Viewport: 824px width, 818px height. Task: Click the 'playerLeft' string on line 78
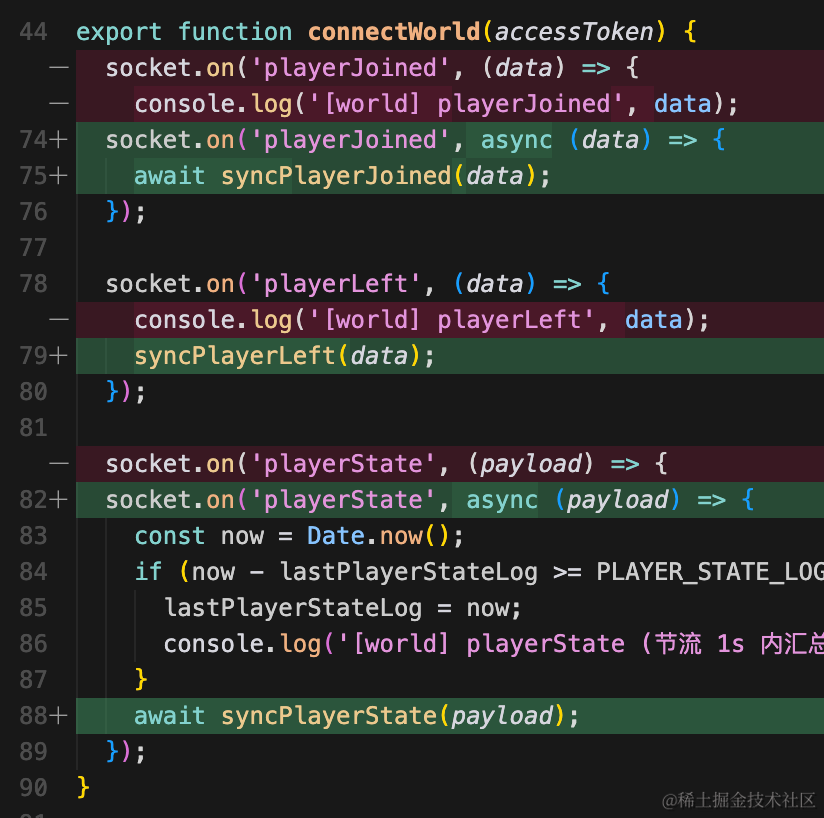pos(336,284)
